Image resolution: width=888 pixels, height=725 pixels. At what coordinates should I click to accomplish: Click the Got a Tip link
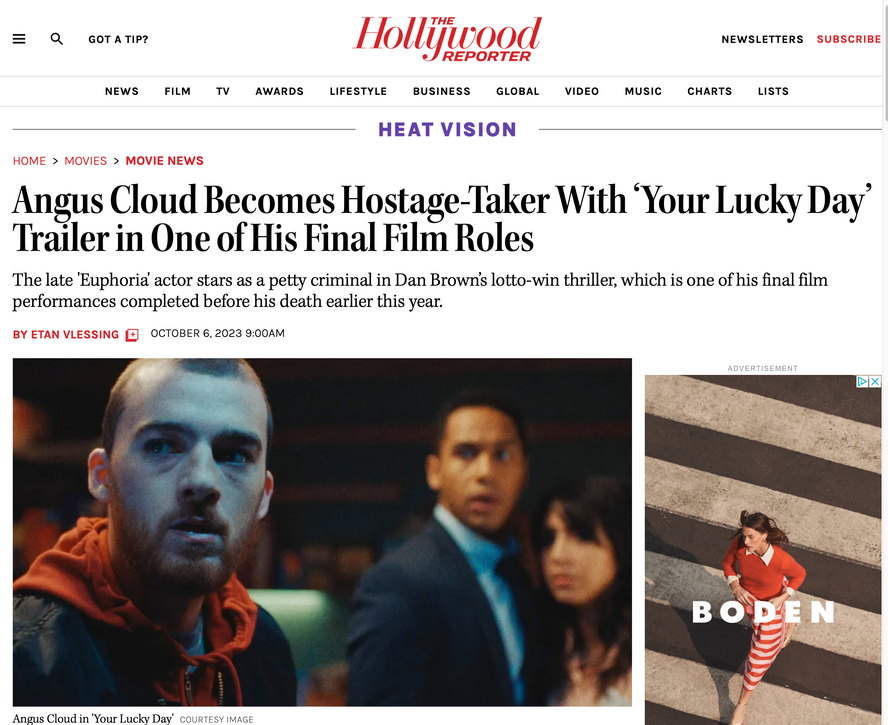(118, 39)
